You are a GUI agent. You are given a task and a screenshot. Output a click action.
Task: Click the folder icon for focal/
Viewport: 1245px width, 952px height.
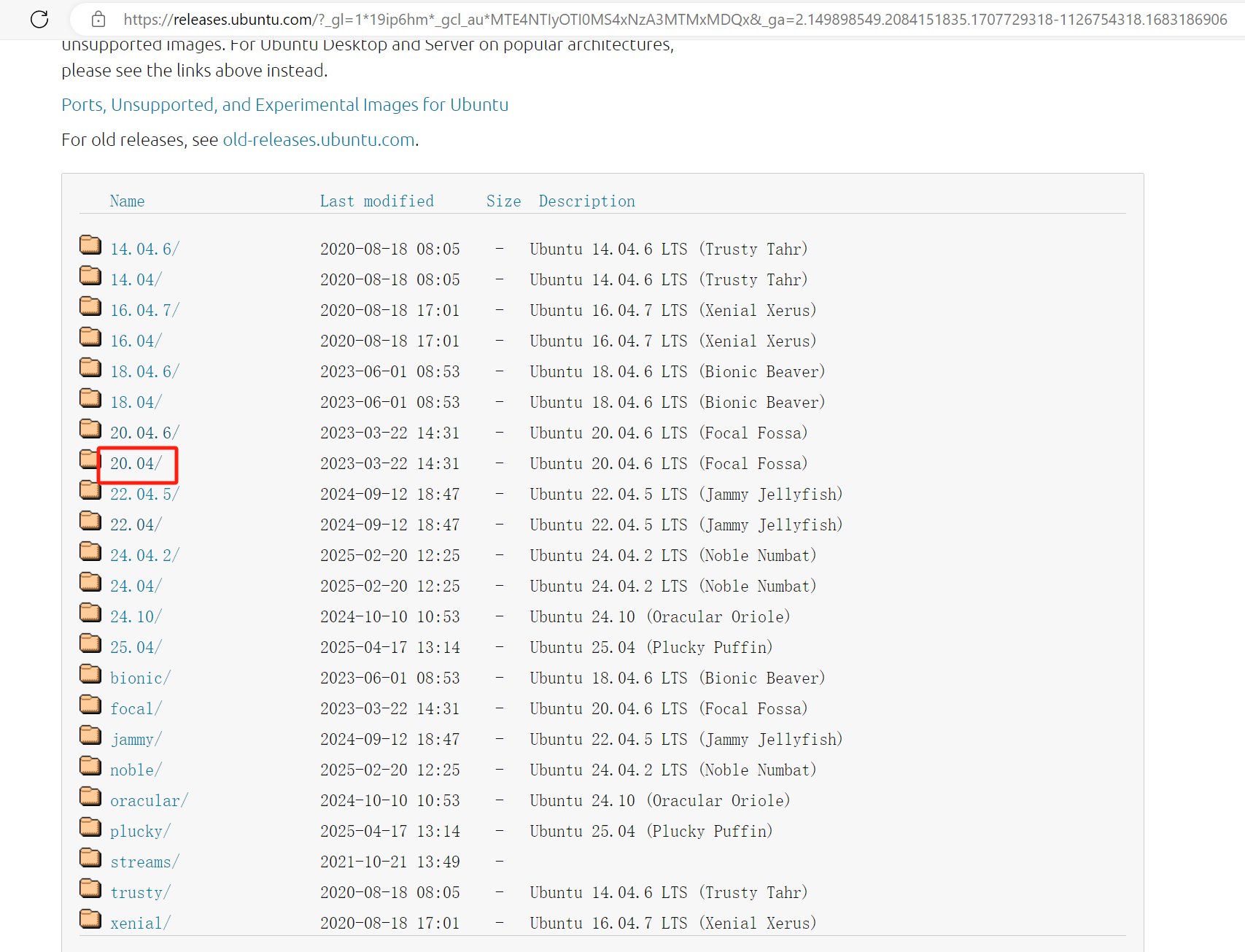(x=90, y=704)
